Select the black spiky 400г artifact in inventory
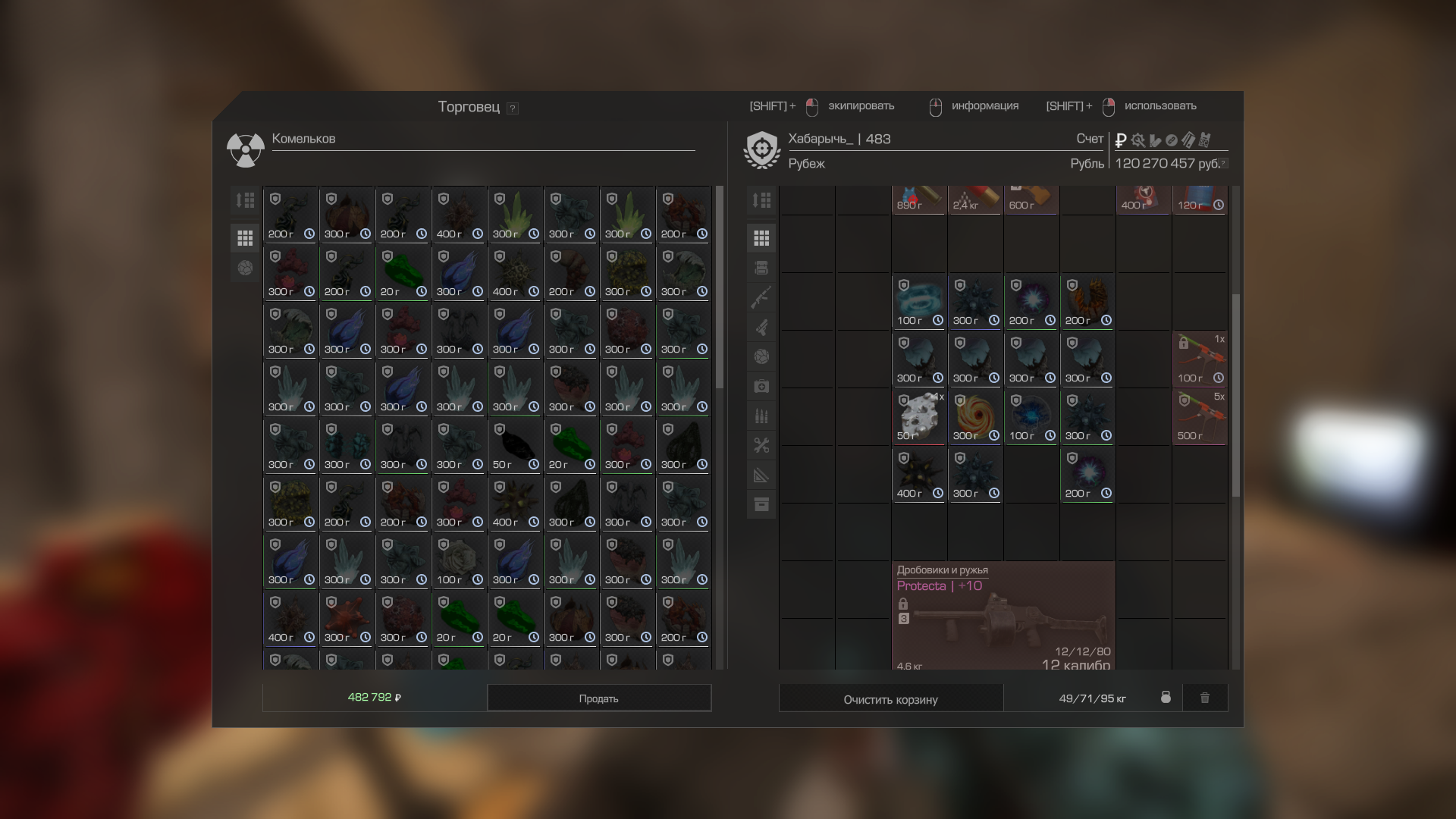Screen dimensions: 1456x819 coord(919,474)
